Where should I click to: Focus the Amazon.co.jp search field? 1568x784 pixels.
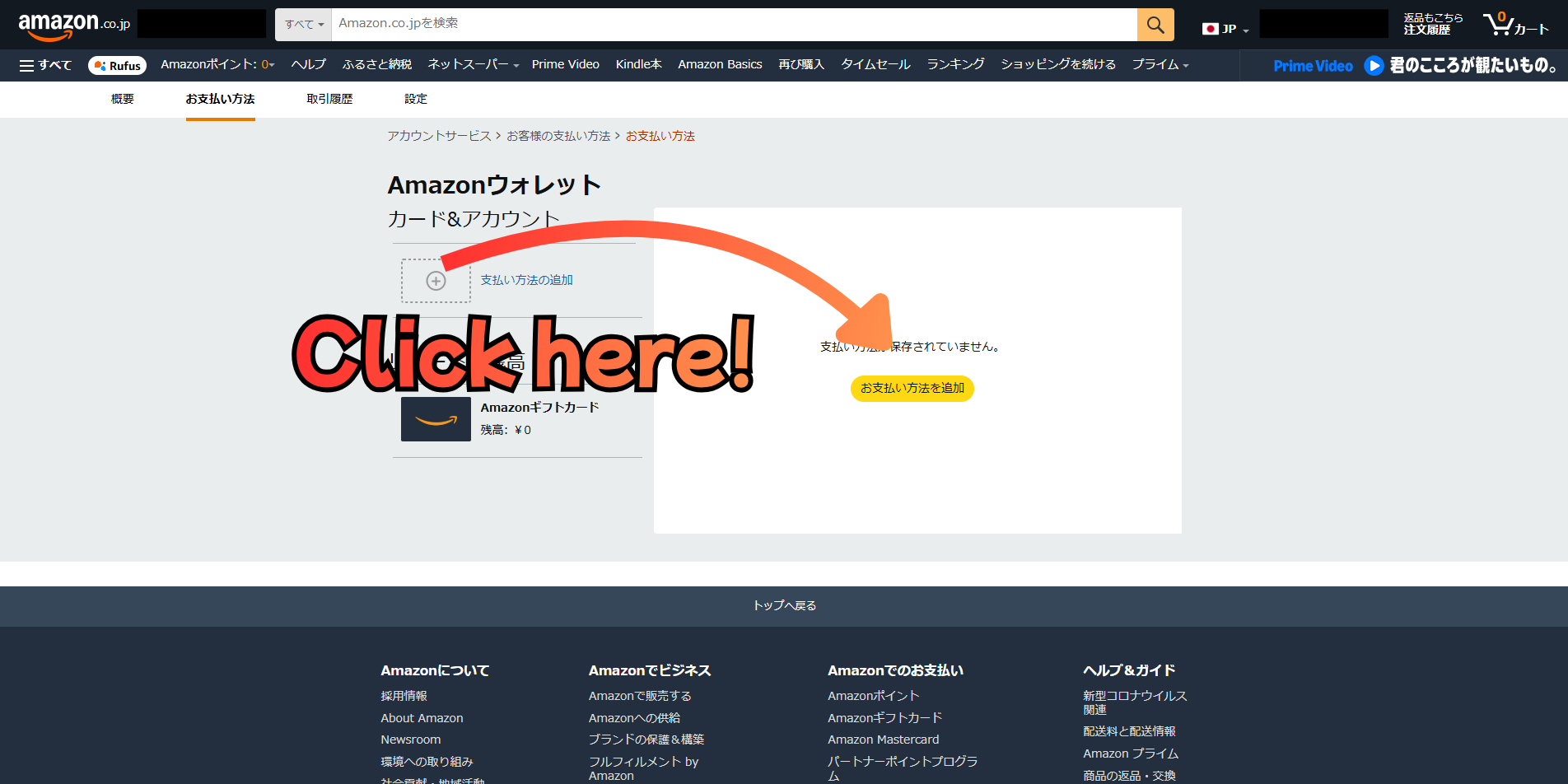734,25
